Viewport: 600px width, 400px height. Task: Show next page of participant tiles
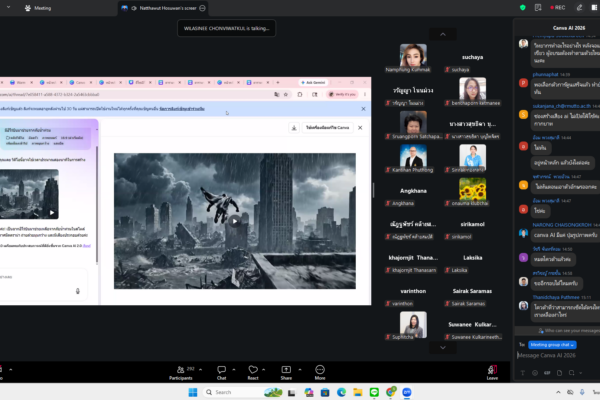(x=443, y=348)
